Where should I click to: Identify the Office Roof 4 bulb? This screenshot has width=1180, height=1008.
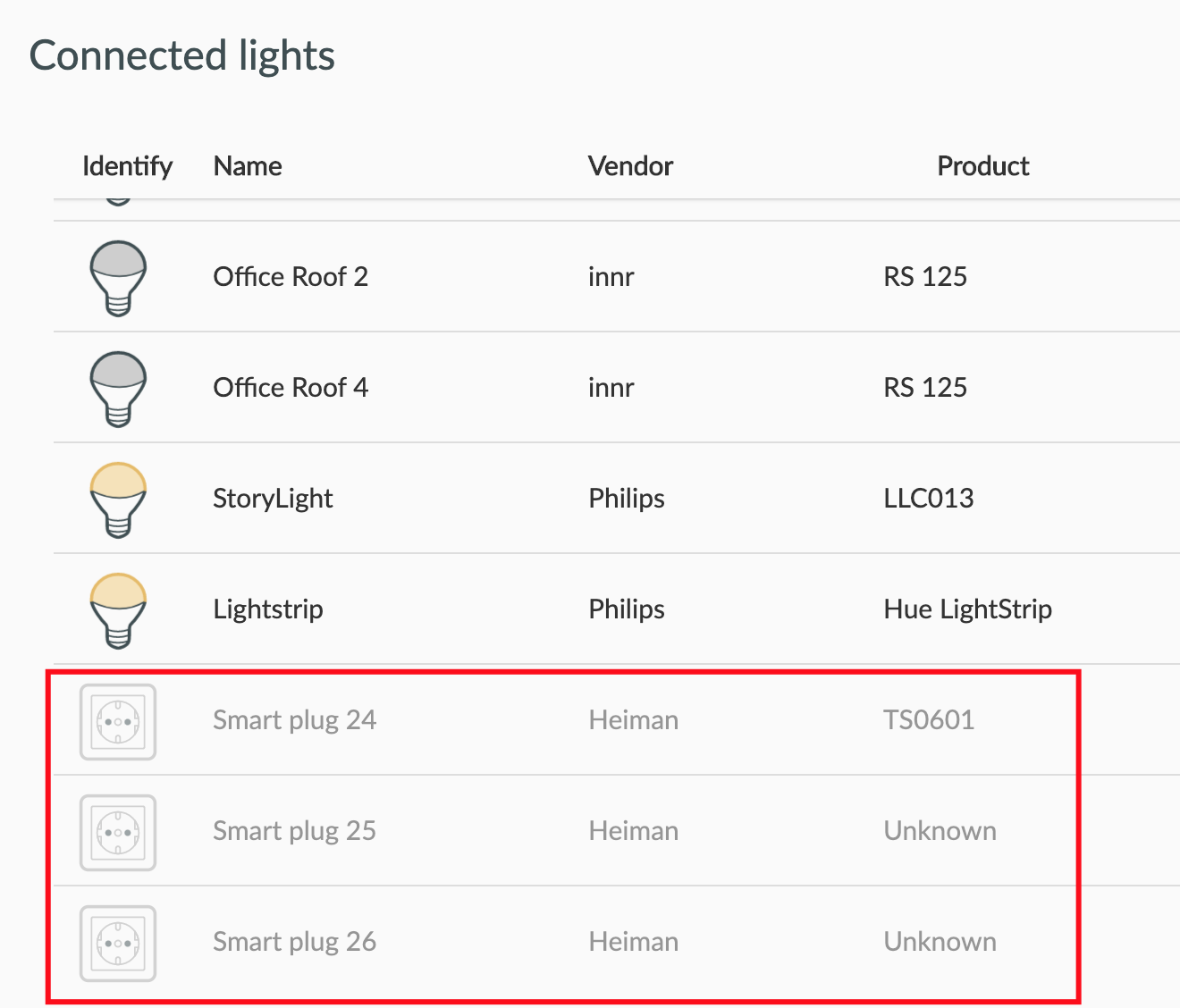tap(118, 389)
